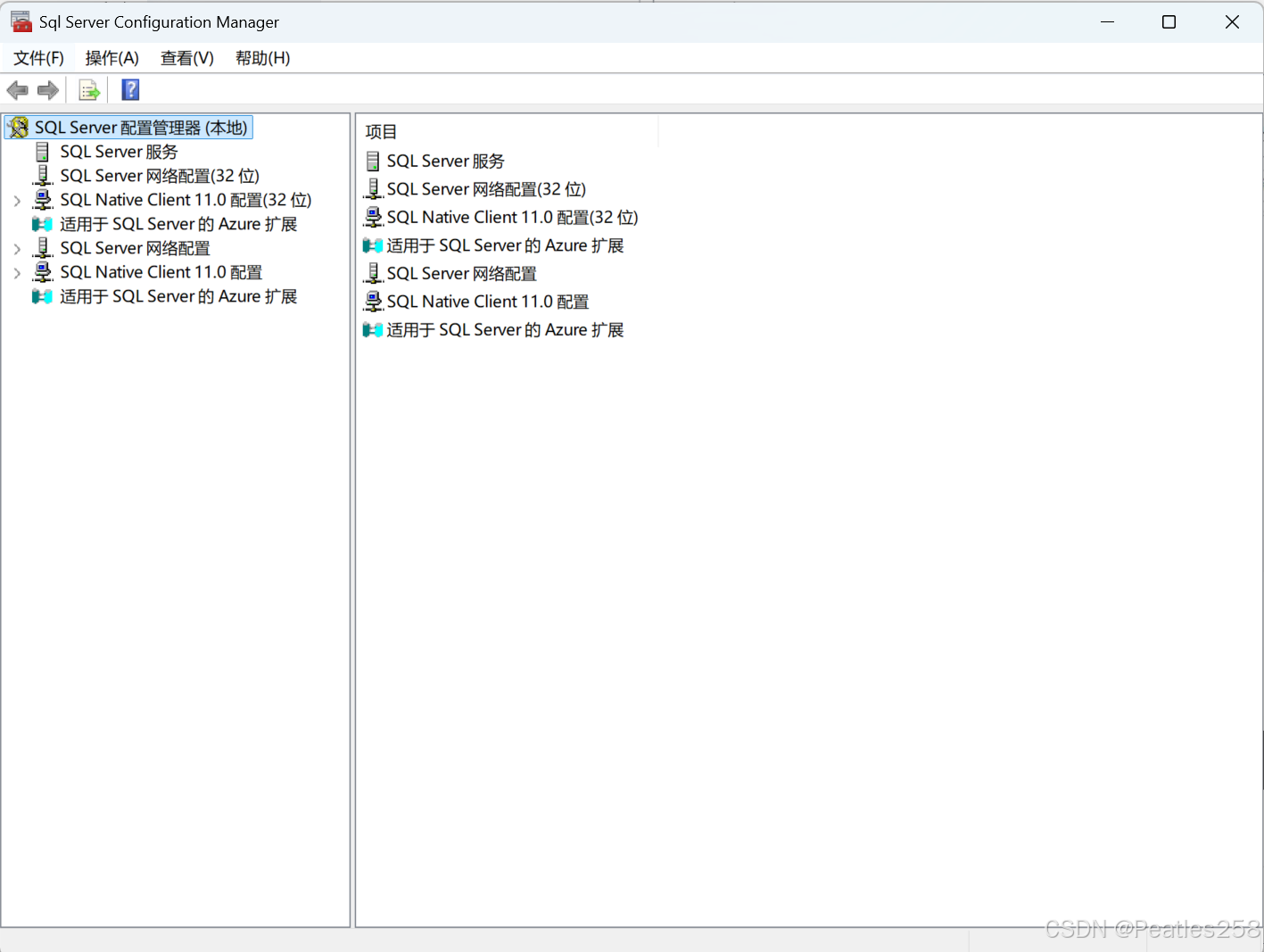The height and width of the screenshot is (952, 1264).
Task: Select SQL Server 网络配置(32 位) in right list
Action: click(486, 189)
